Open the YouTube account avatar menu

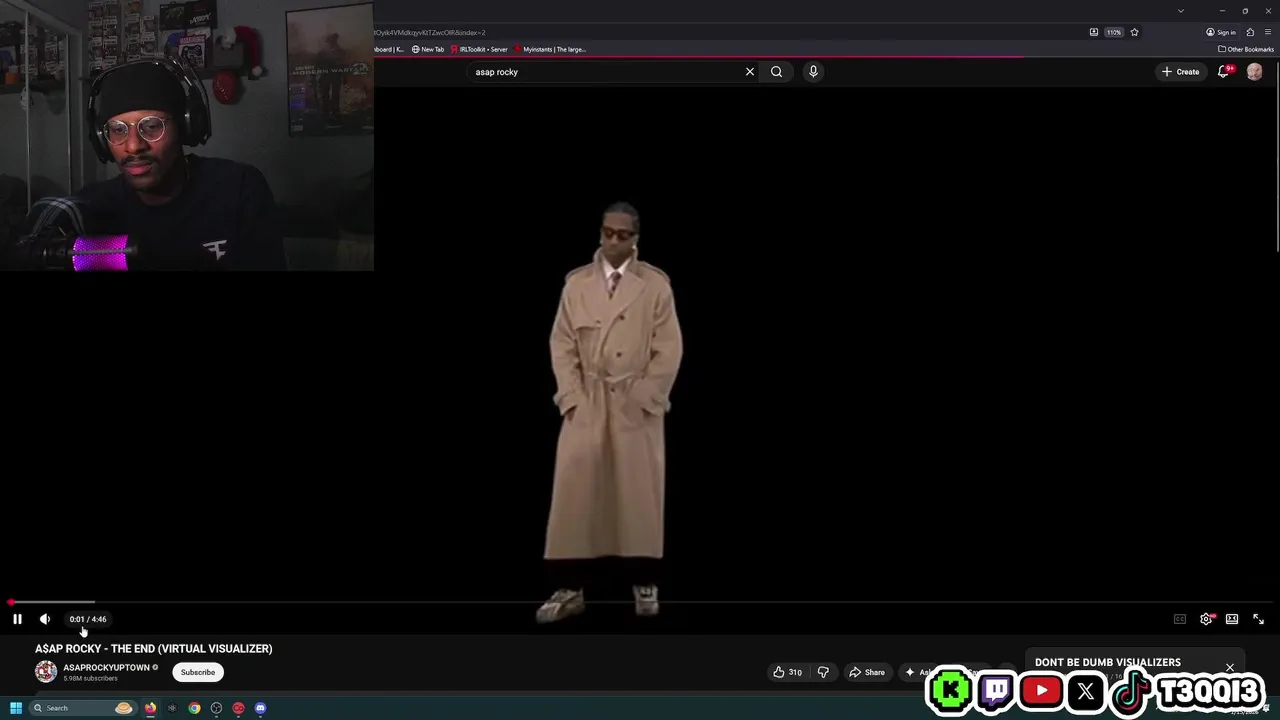pos(1255,72)
